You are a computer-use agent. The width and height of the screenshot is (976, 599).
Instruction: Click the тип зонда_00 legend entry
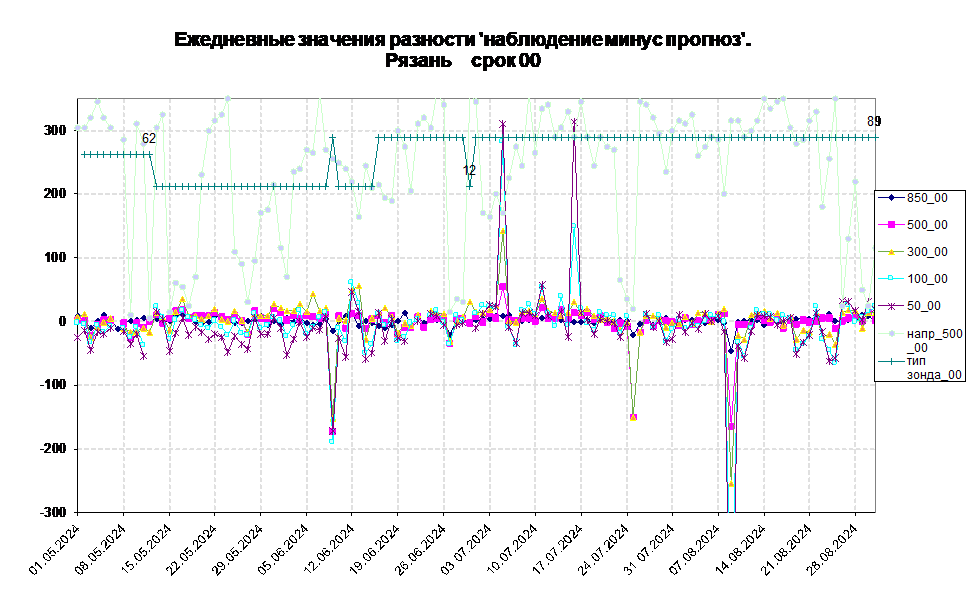(921, 367)
